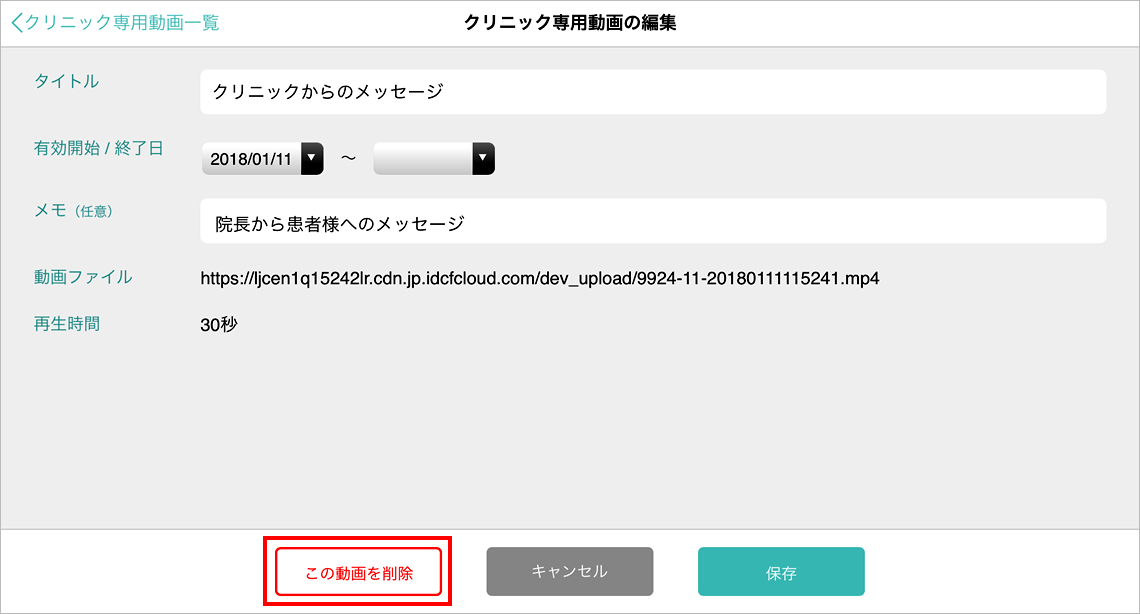Click the video file URL text
This screenshot has width=1140, height=614.
539,278
